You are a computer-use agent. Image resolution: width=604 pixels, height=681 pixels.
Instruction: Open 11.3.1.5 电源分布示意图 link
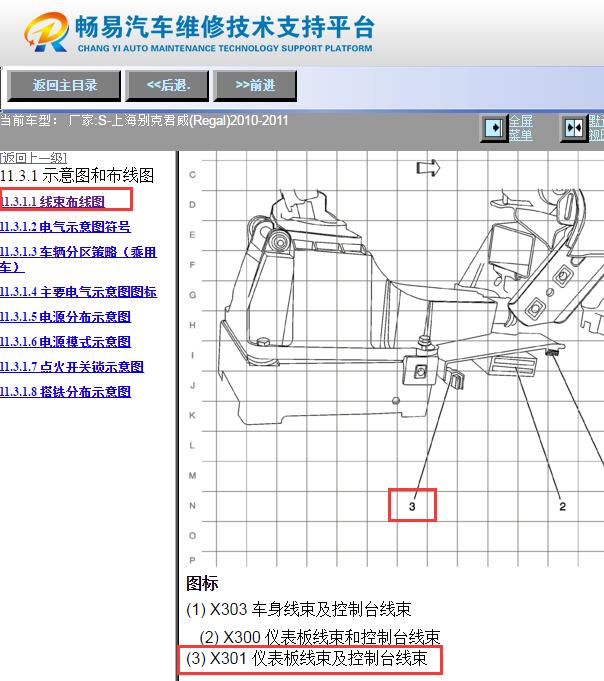(x=65, y=317)
